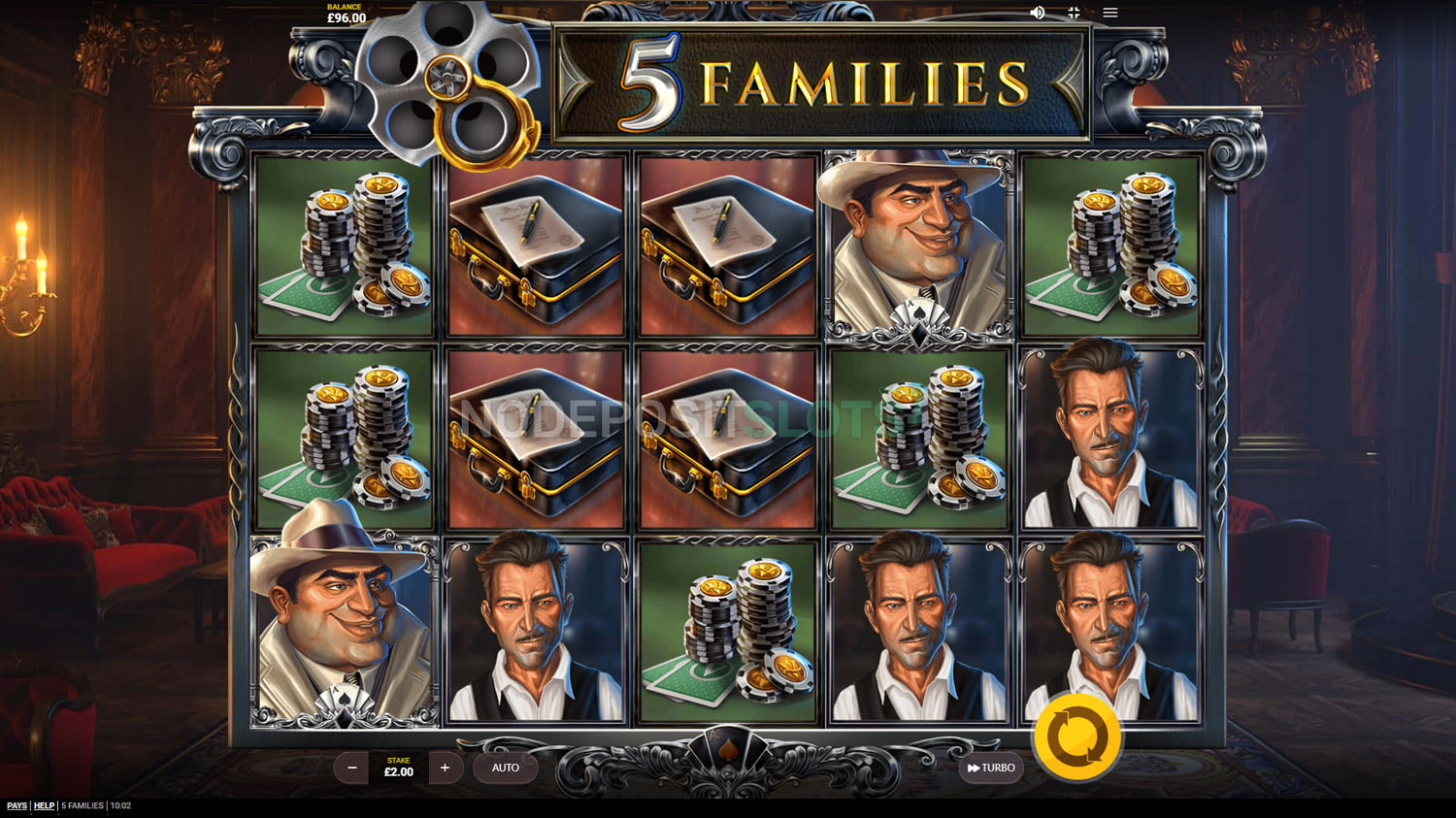Mute the game sound via speaker icon
Screen dimensions: 1456x818
[1037, 13]
